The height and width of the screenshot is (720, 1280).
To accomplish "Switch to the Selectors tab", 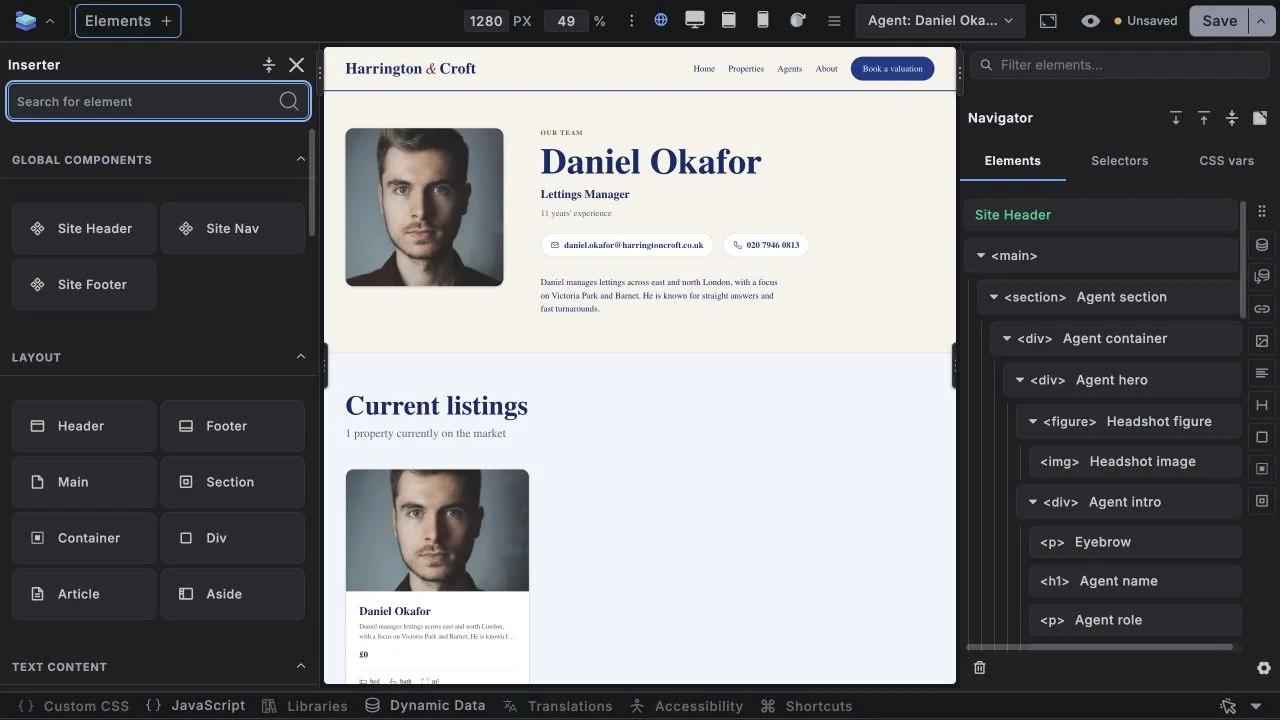I will pyautogui.click(x=1119, y=161).
